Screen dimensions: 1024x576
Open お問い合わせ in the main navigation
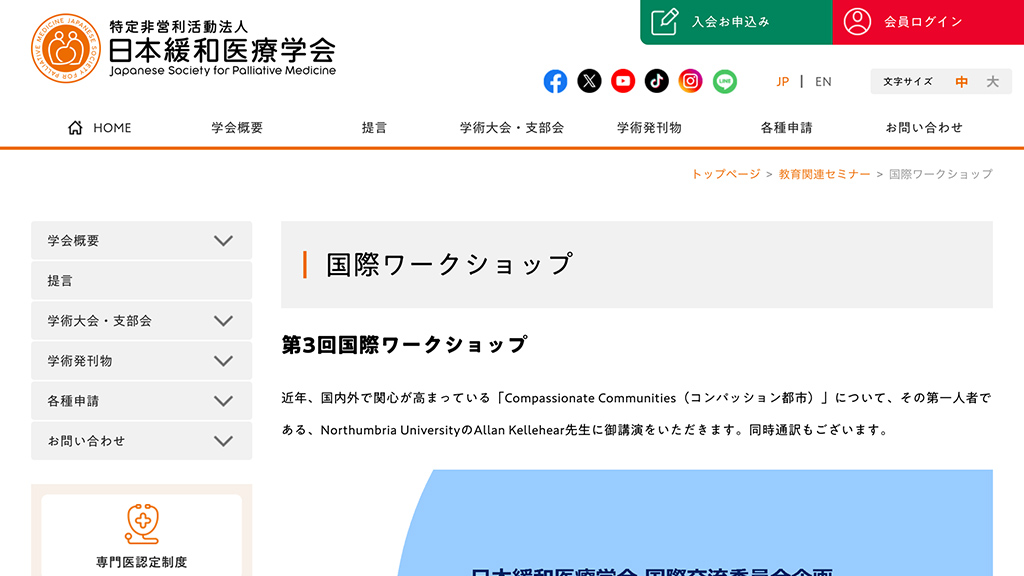924,127
